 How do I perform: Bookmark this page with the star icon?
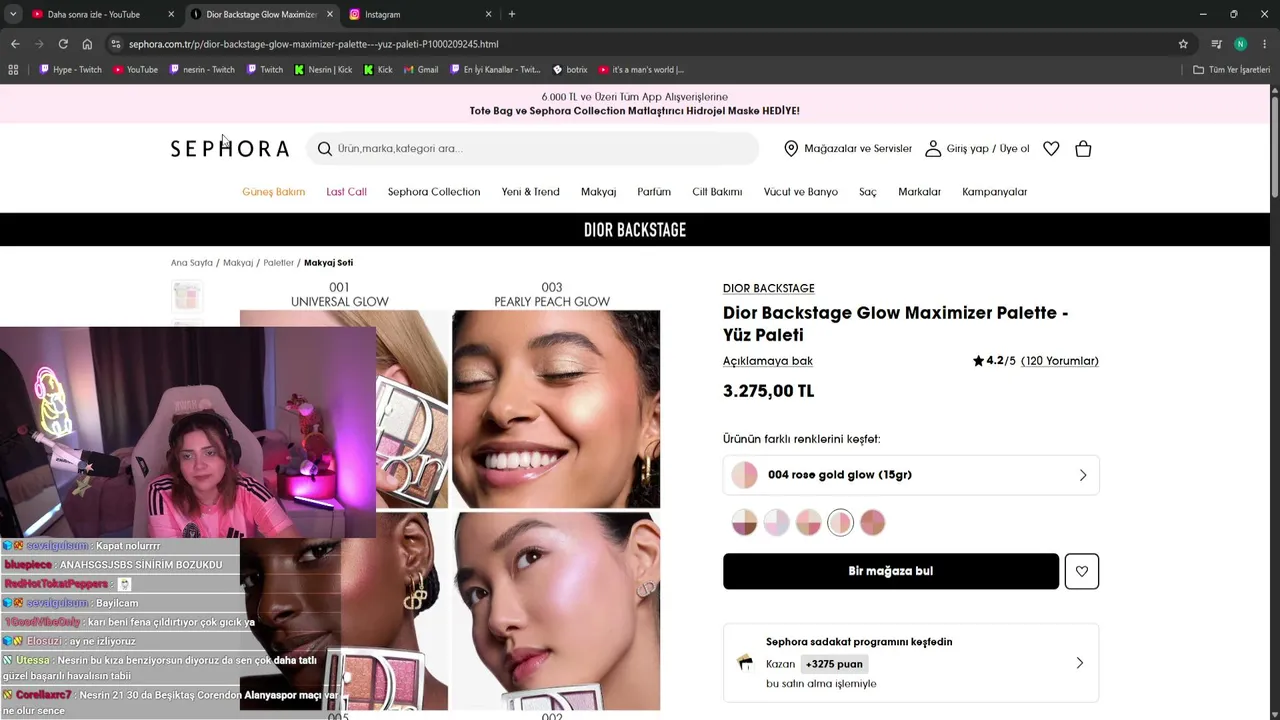pos(1183,44)
